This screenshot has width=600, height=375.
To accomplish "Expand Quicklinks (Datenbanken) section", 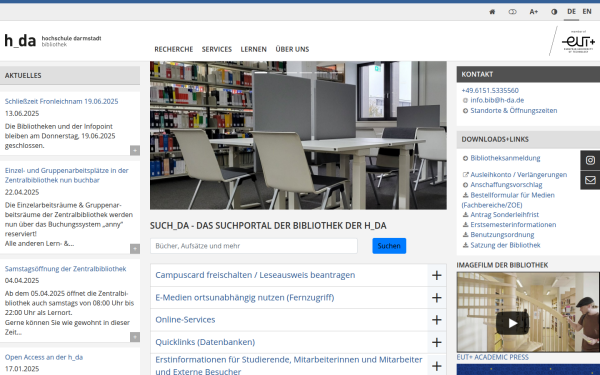I will (x=298, y=342).
